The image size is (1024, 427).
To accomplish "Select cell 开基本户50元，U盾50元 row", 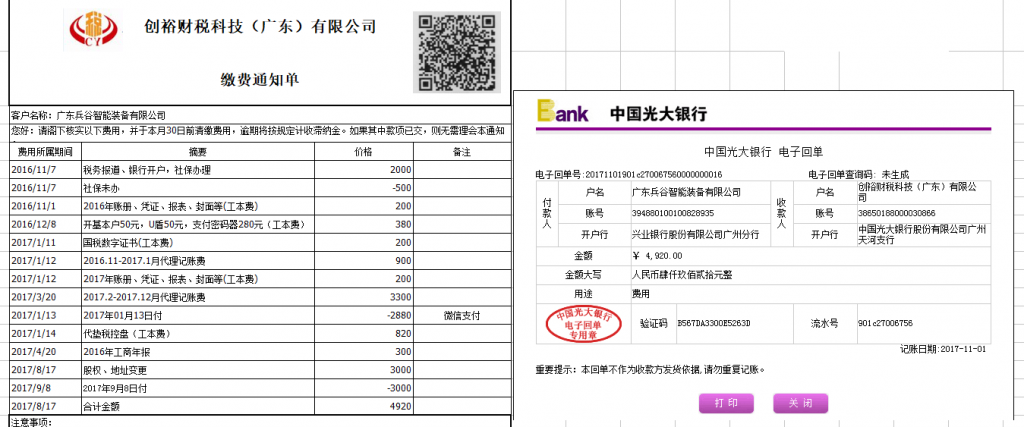I will [198, 225].
